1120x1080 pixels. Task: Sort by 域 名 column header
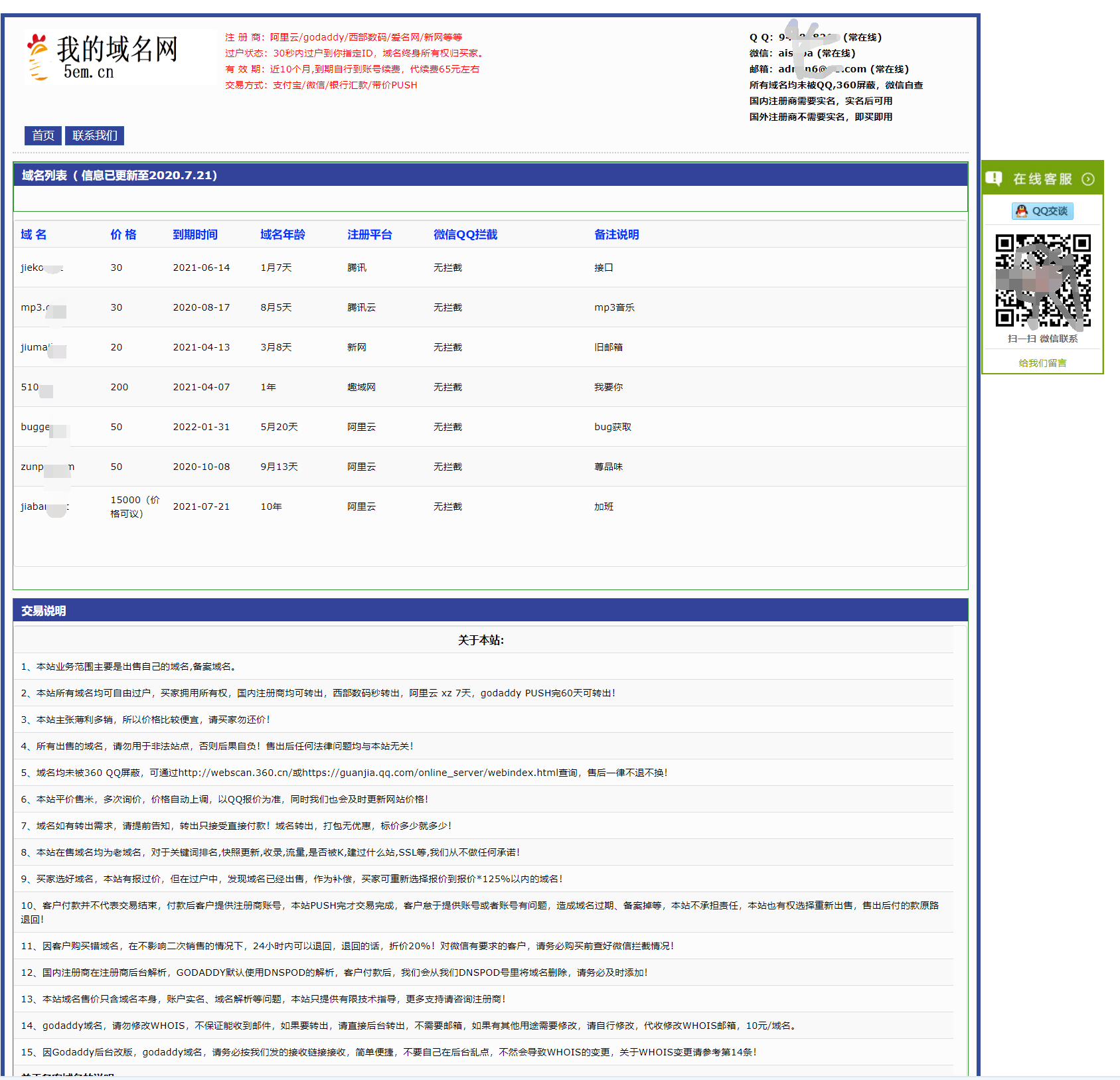34,234
